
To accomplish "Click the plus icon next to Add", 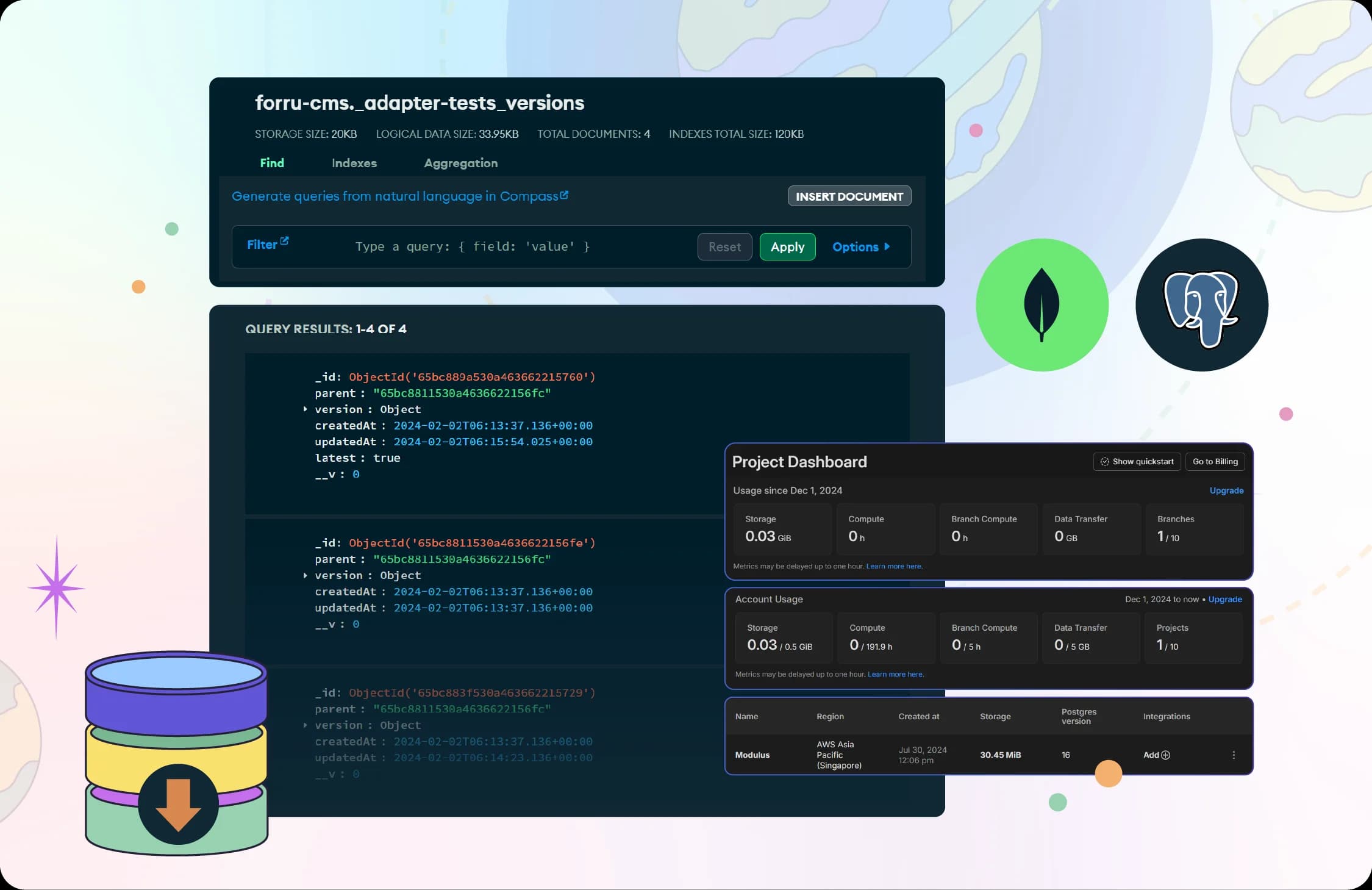I will click(x=1166, y=755).
